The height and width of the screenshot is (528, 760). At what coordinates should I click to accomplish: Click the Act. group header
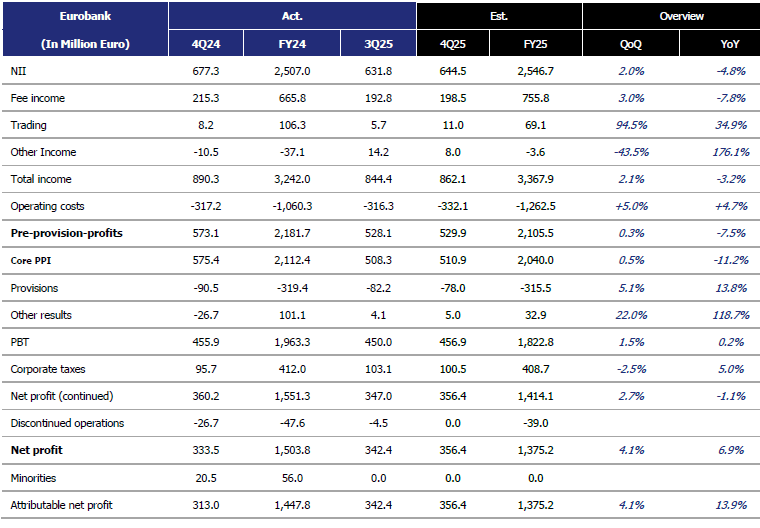point(292,16)
